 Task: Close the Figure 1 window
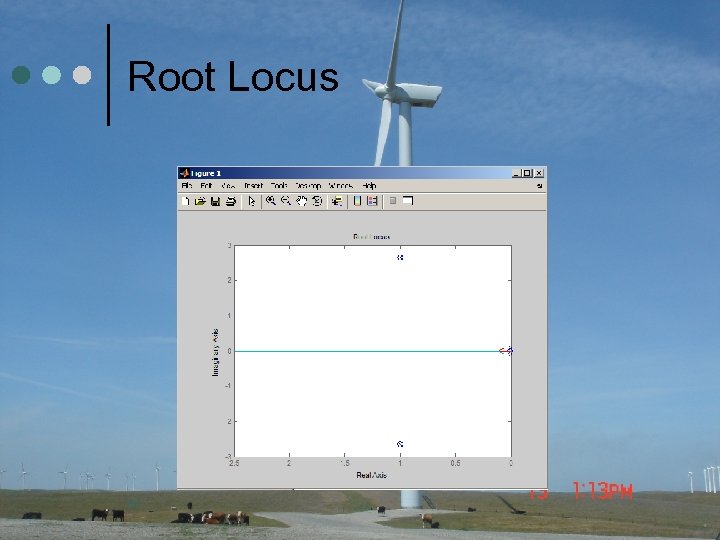539,173
